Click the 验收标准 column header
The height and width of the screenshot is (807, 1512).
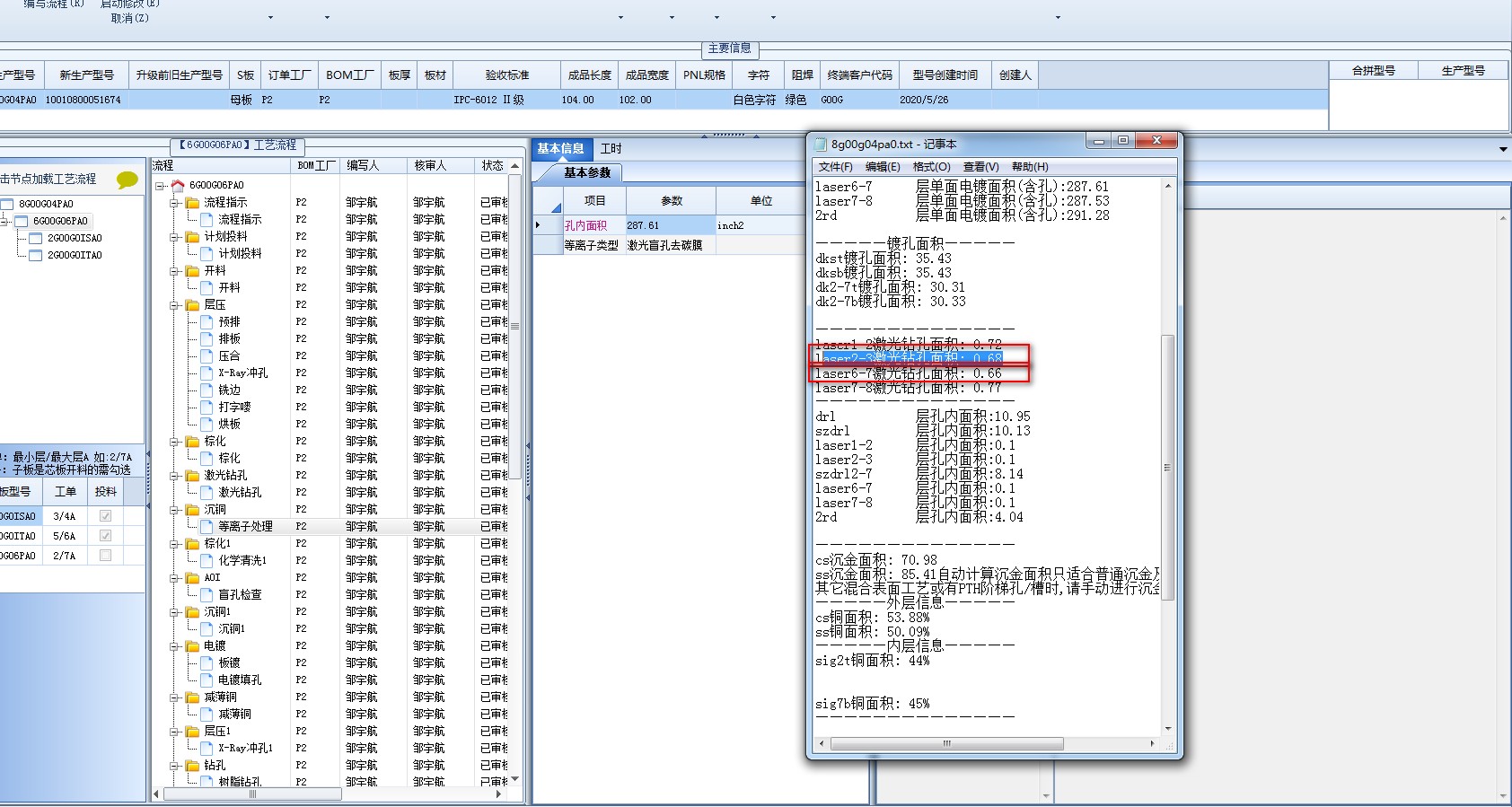pyautogui.click(x=507, y=75)
